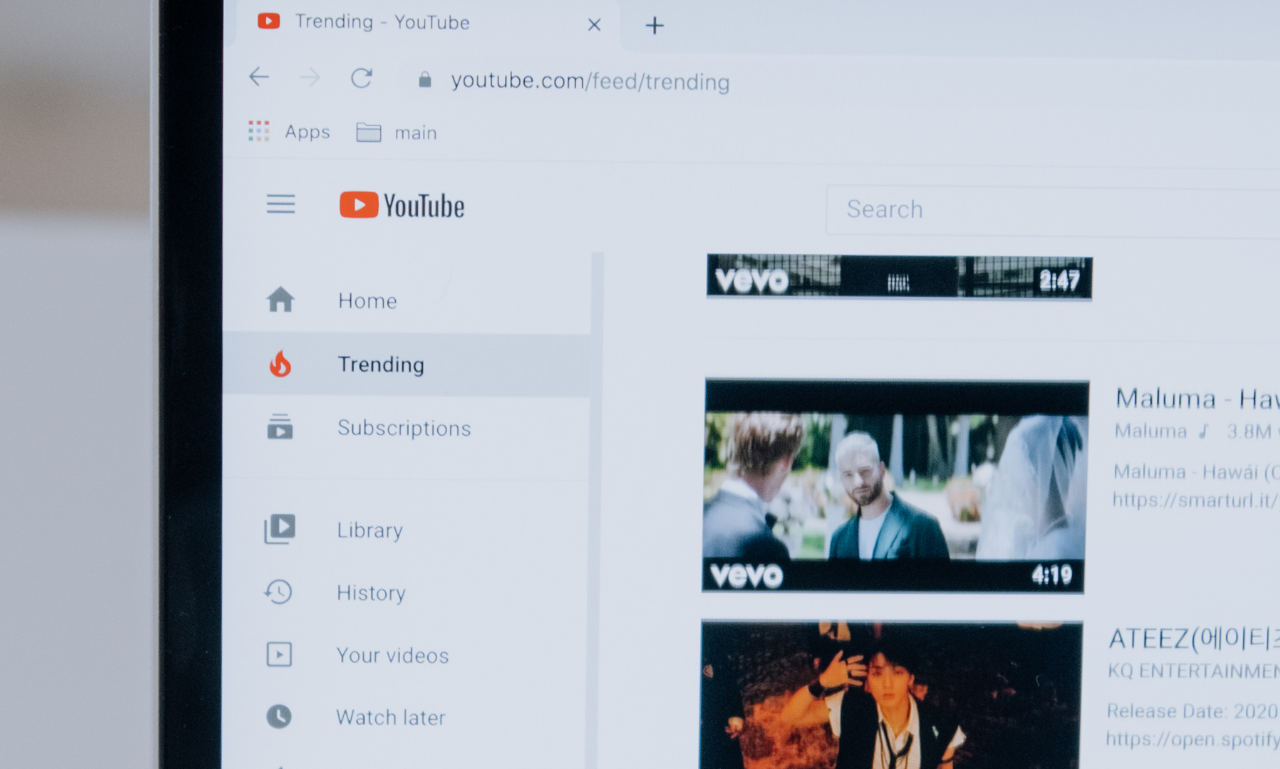This screenshot has height=769, width=1280.
Task: Click the main bookmark folder label
Action: tap(415, 133)
